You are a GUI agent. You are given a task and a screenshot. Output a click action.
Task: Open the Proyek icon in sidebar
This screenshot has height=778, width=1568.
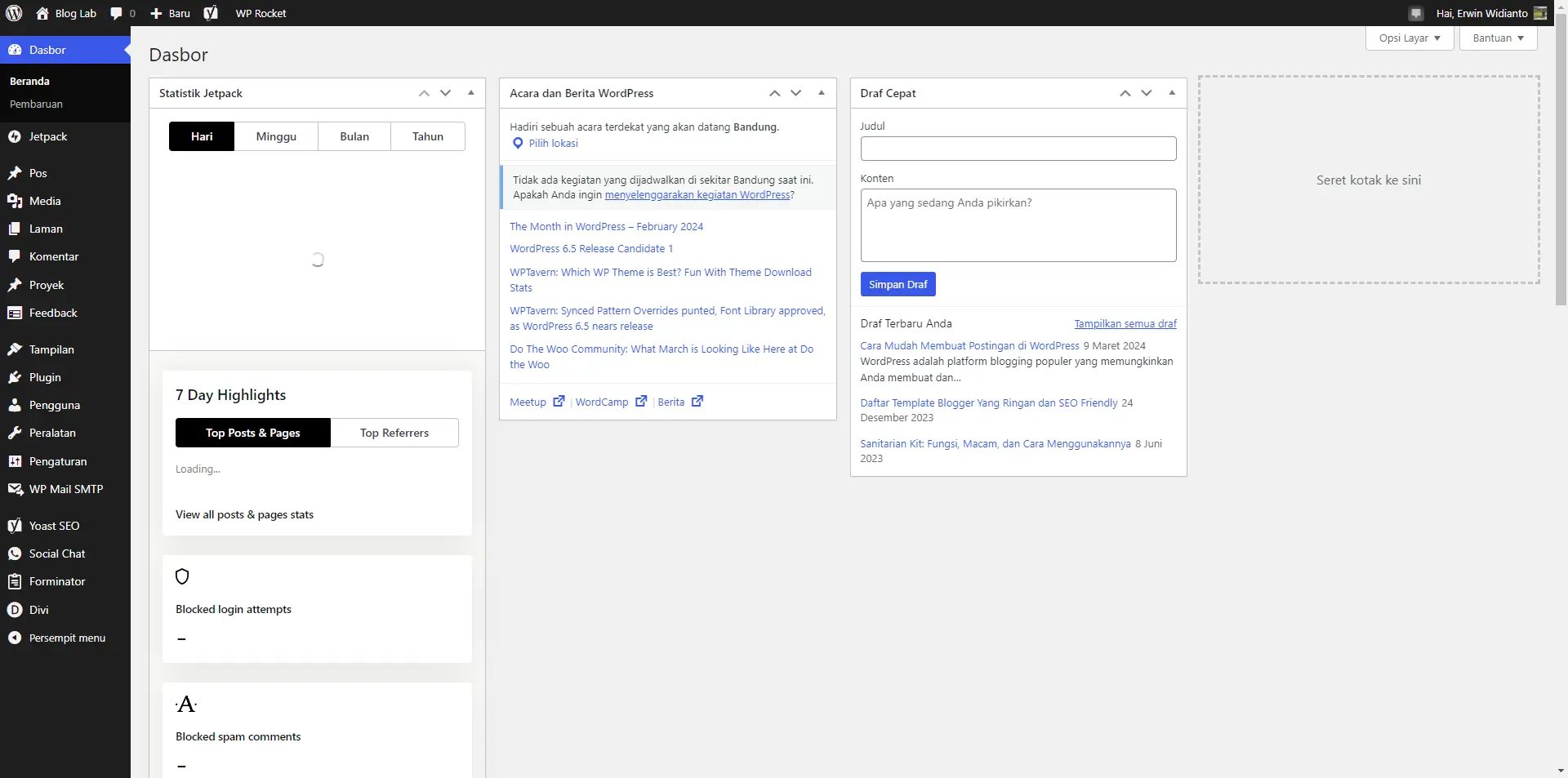coord(15,285)
